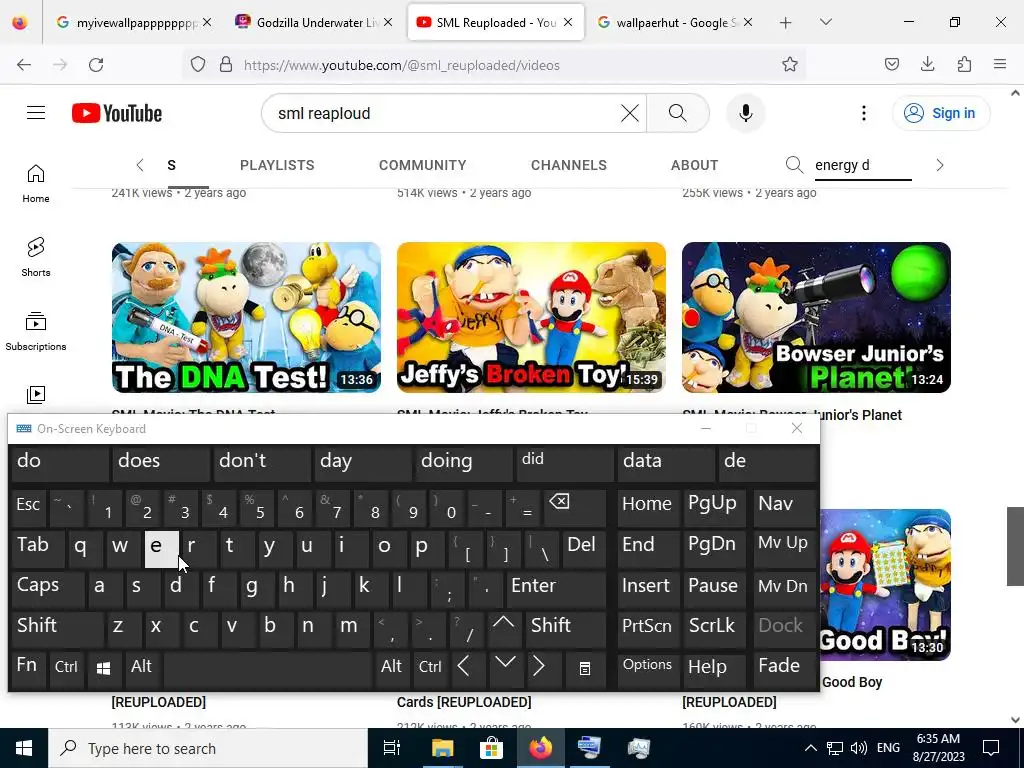Open Home in YouTube sidebar

pos(36,184)
